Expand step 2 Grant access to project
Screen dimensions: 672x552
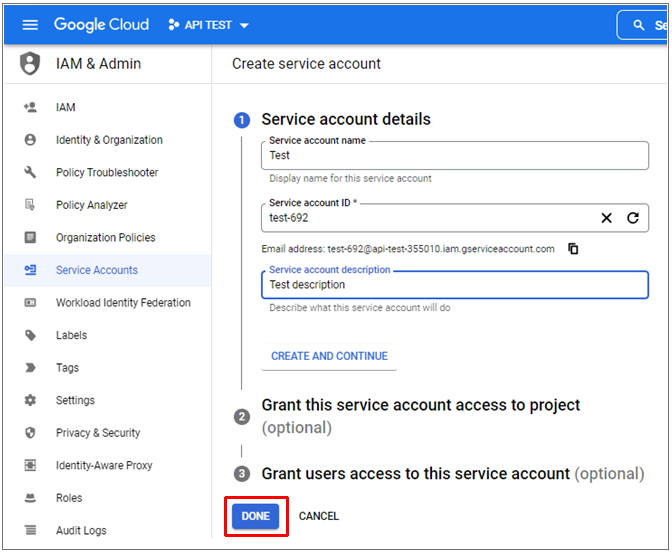pyautogui.click(x=420, y=405)
